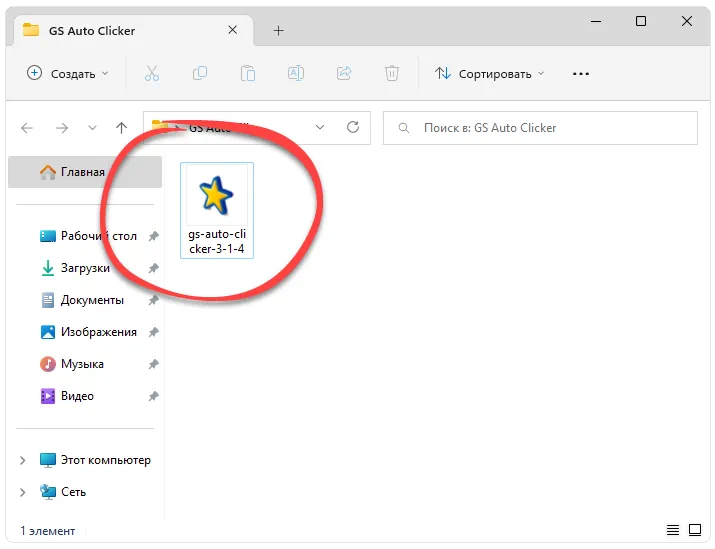Open the Сортировать sort dropdown
Image resolution: width=715 pixels, height=549 pixels.
click(489, 73)
